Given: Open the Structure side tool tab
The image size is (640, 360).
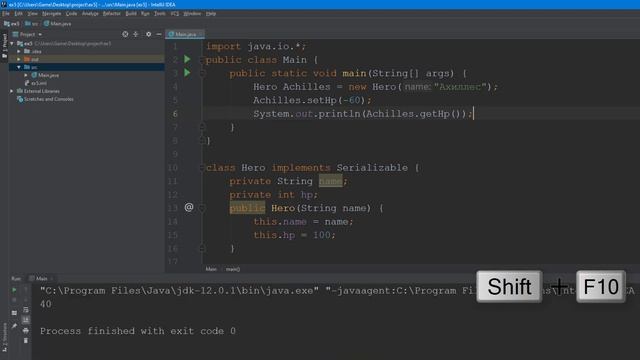Looking at the screenshot, I should 4,337.
